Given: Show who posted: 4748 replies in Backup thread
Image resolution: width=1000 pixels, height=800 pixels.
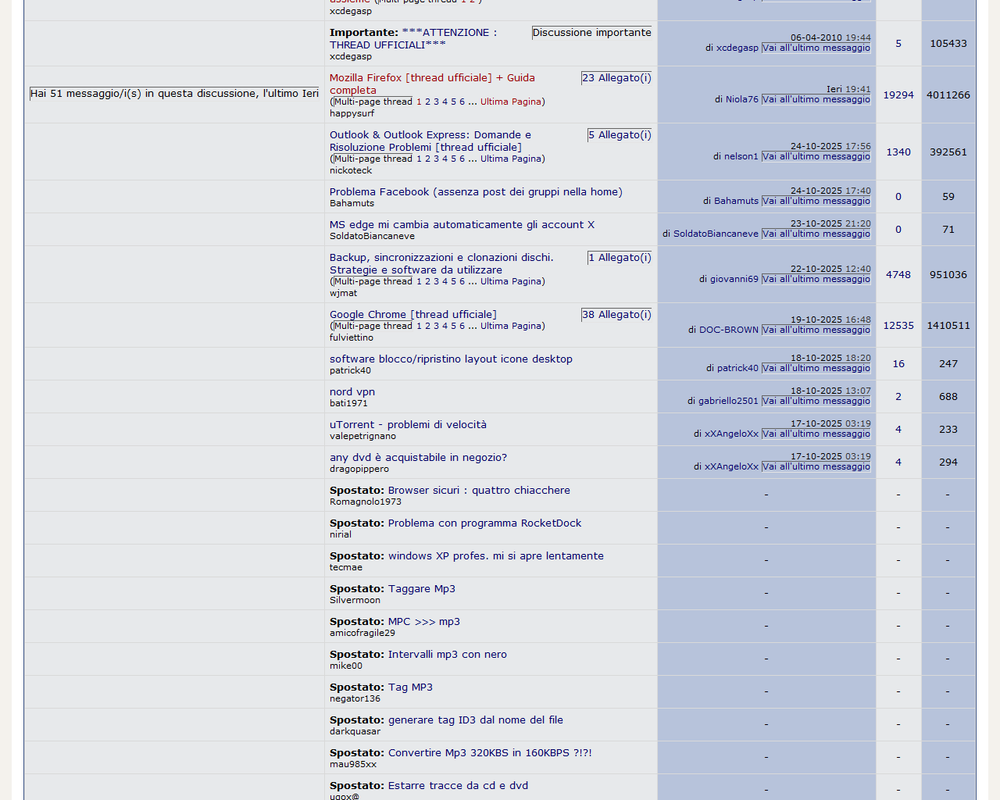Looking at the screenshot, I should (898, 275).
